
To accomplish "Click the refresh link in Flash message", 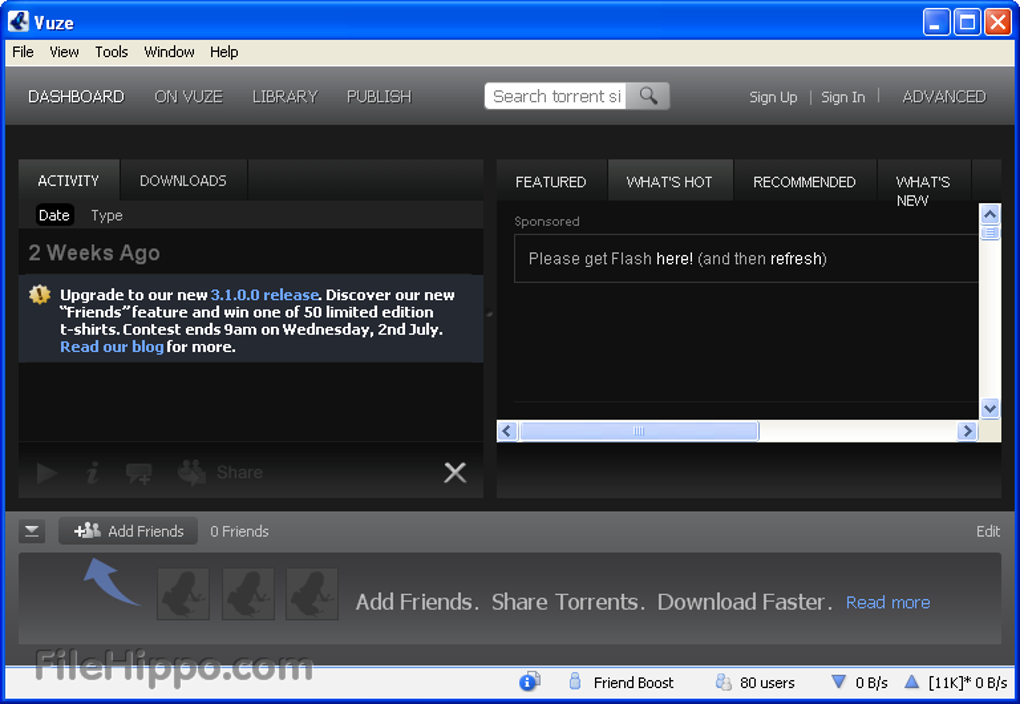I will pyautogui.click(x=796, y=259).
